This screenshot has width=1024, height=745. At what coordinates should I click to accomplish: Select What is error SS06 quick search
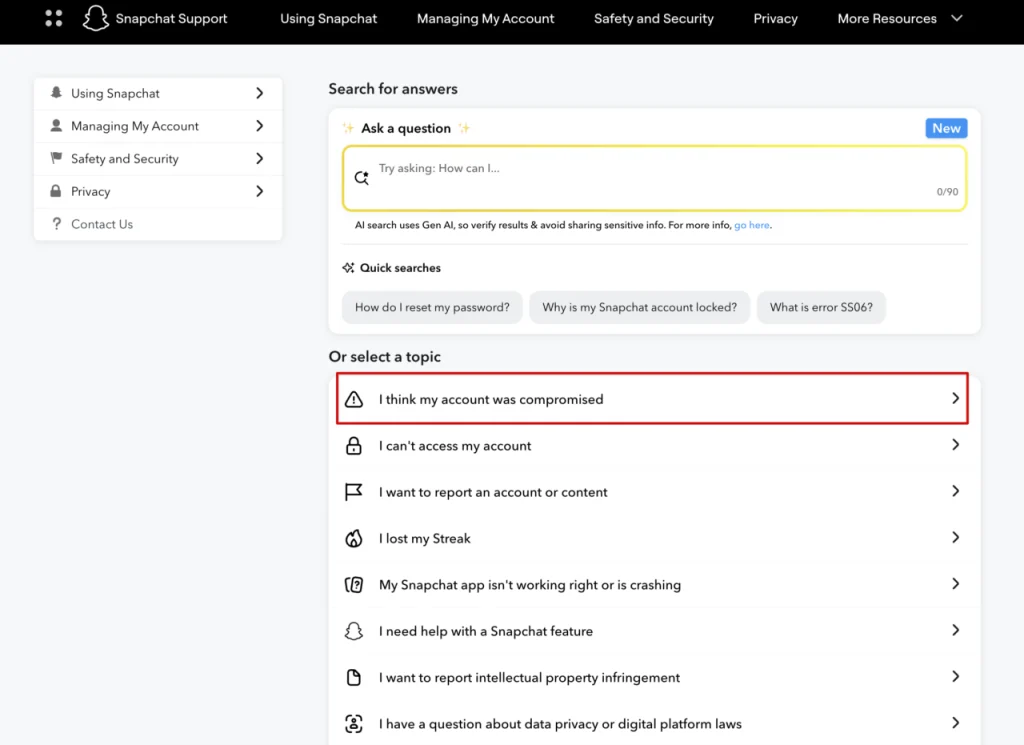point(821,307)
